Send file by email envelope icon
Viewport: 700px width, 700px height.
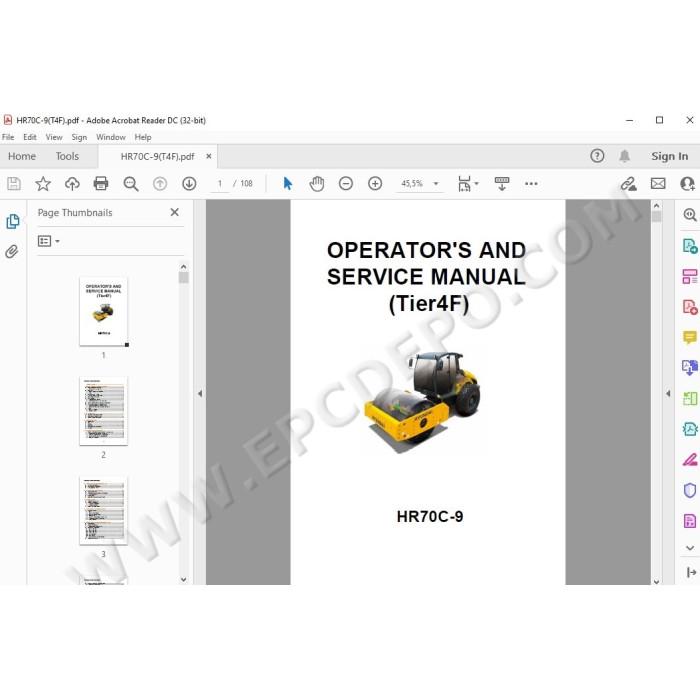[x=658, y=183]
